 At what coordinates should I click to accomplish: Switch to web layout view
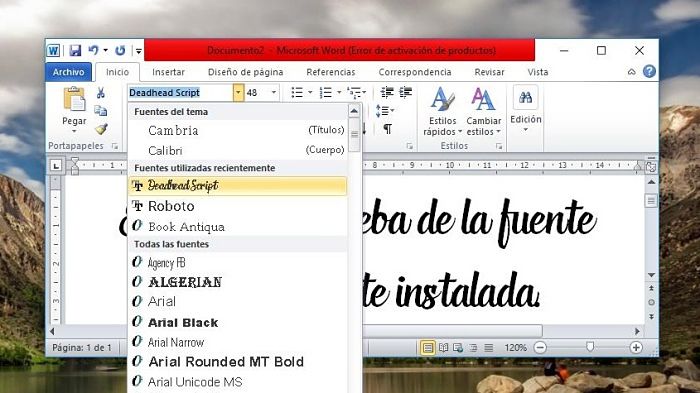point(458,347)
